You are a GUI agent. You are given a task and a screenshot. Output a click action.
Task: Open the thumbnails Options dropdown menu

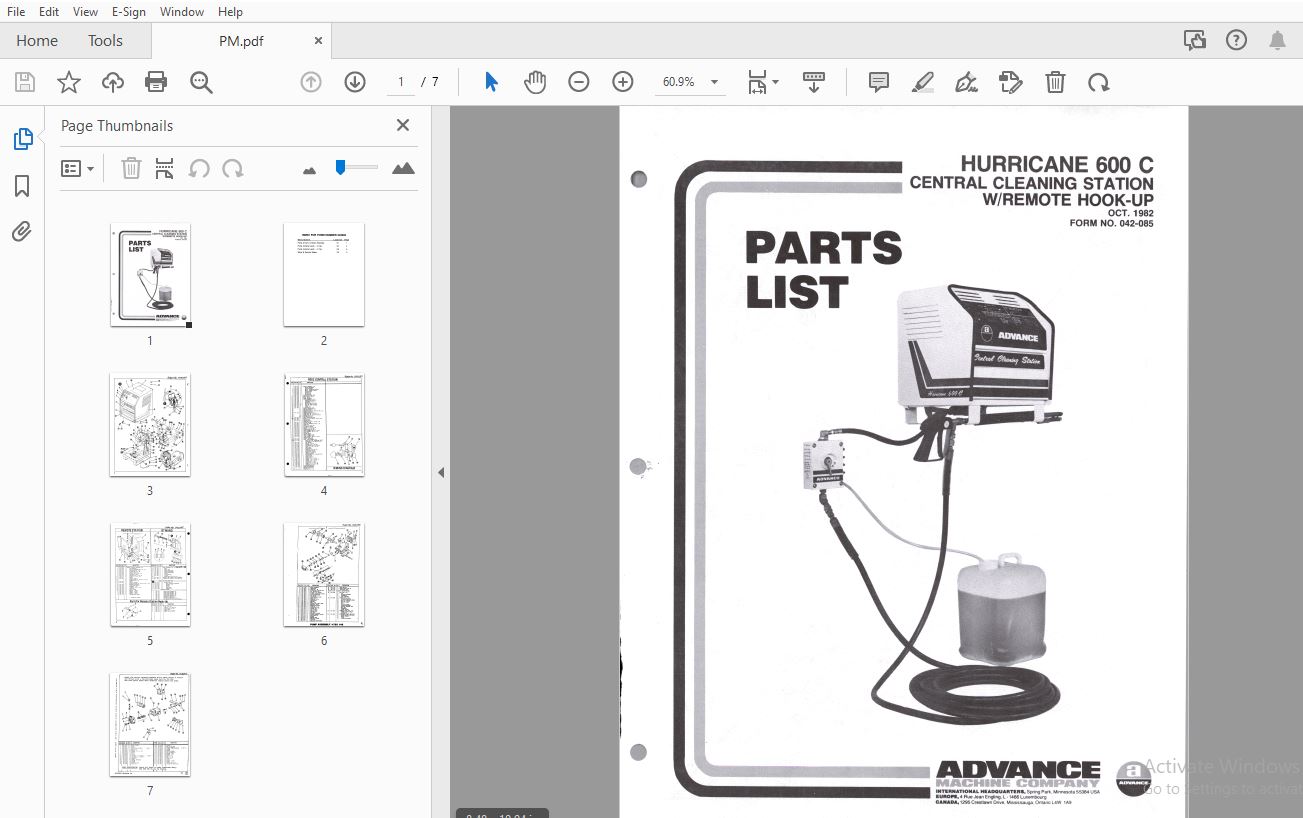point(77,169)
